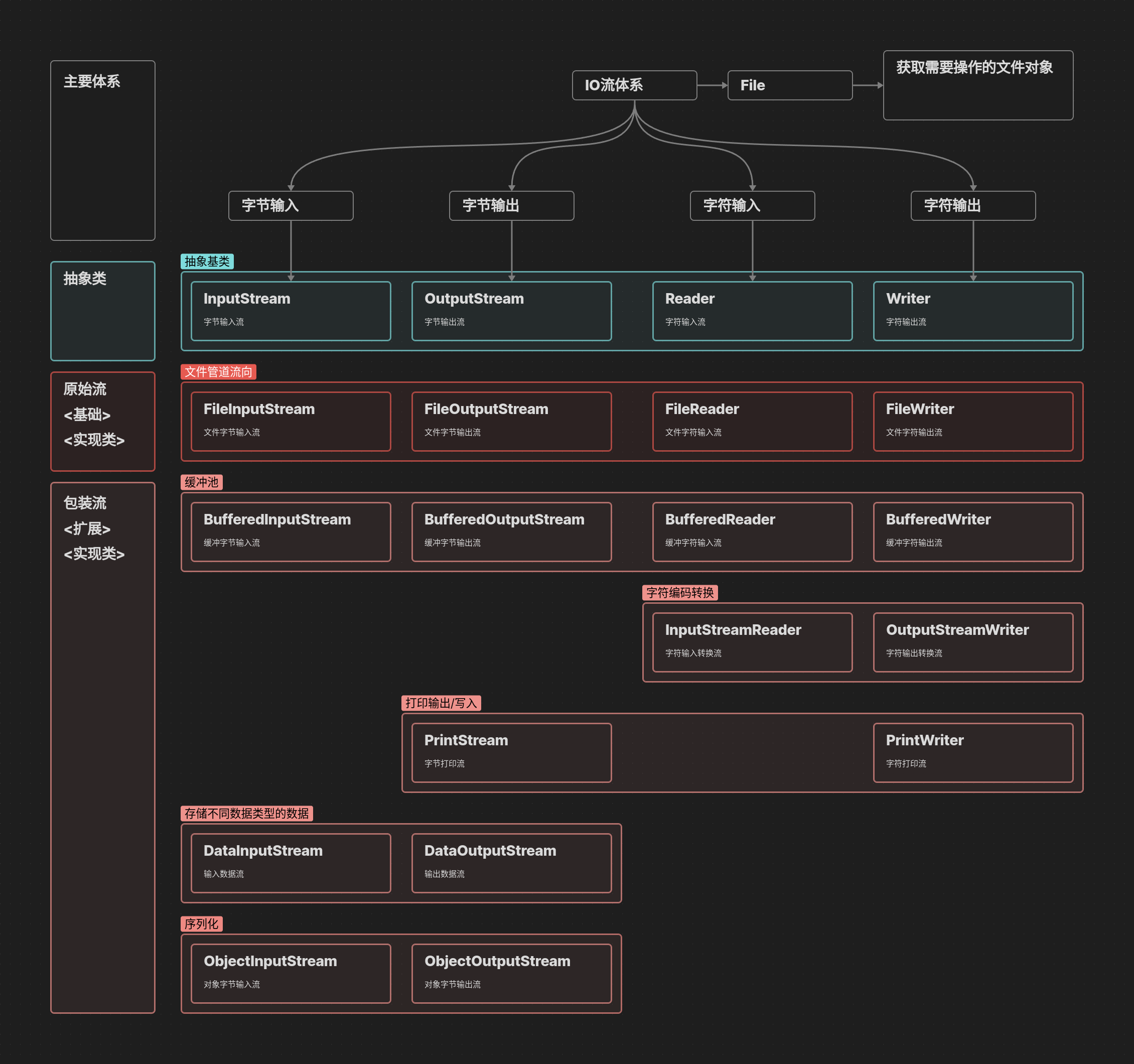Screen dimensions: 1134x1064
Task: Select the FileReader card
Action: pyautogui.click(x=752, y=421)
